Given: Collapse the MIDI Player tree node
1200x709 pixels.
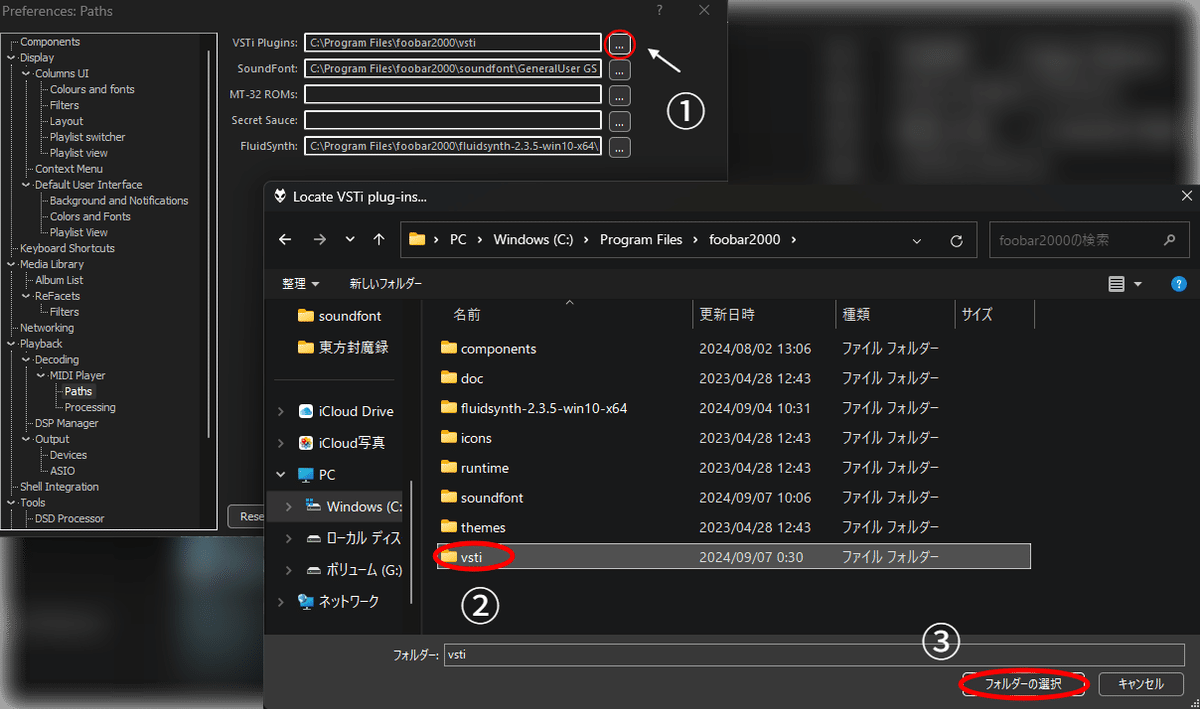Looking at the screenshot, I should coord(42,376).
